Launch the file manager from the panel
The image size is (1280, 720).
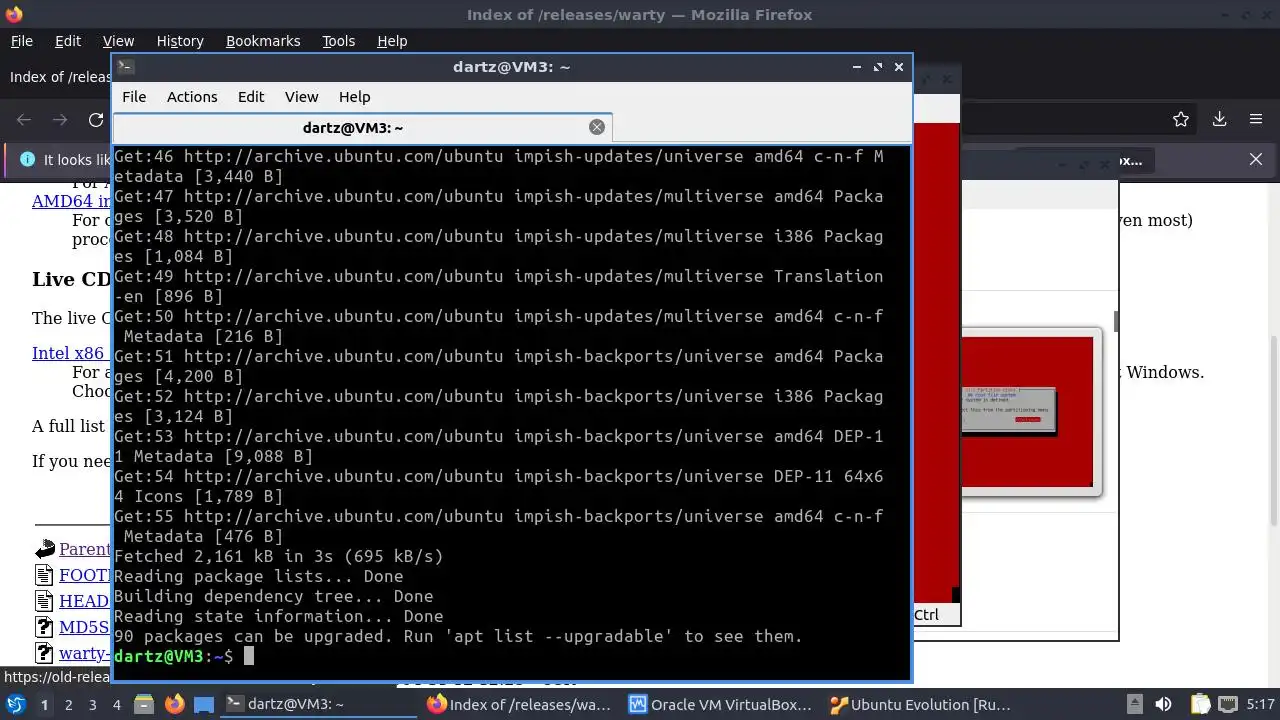click(x=143, y=704)
